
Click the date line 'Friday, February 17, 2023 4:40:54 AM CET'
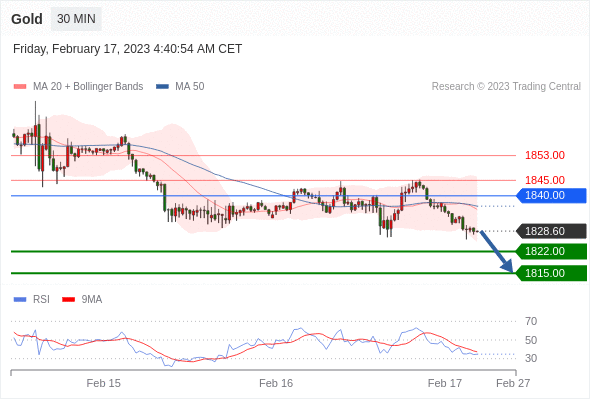[128, 49]
